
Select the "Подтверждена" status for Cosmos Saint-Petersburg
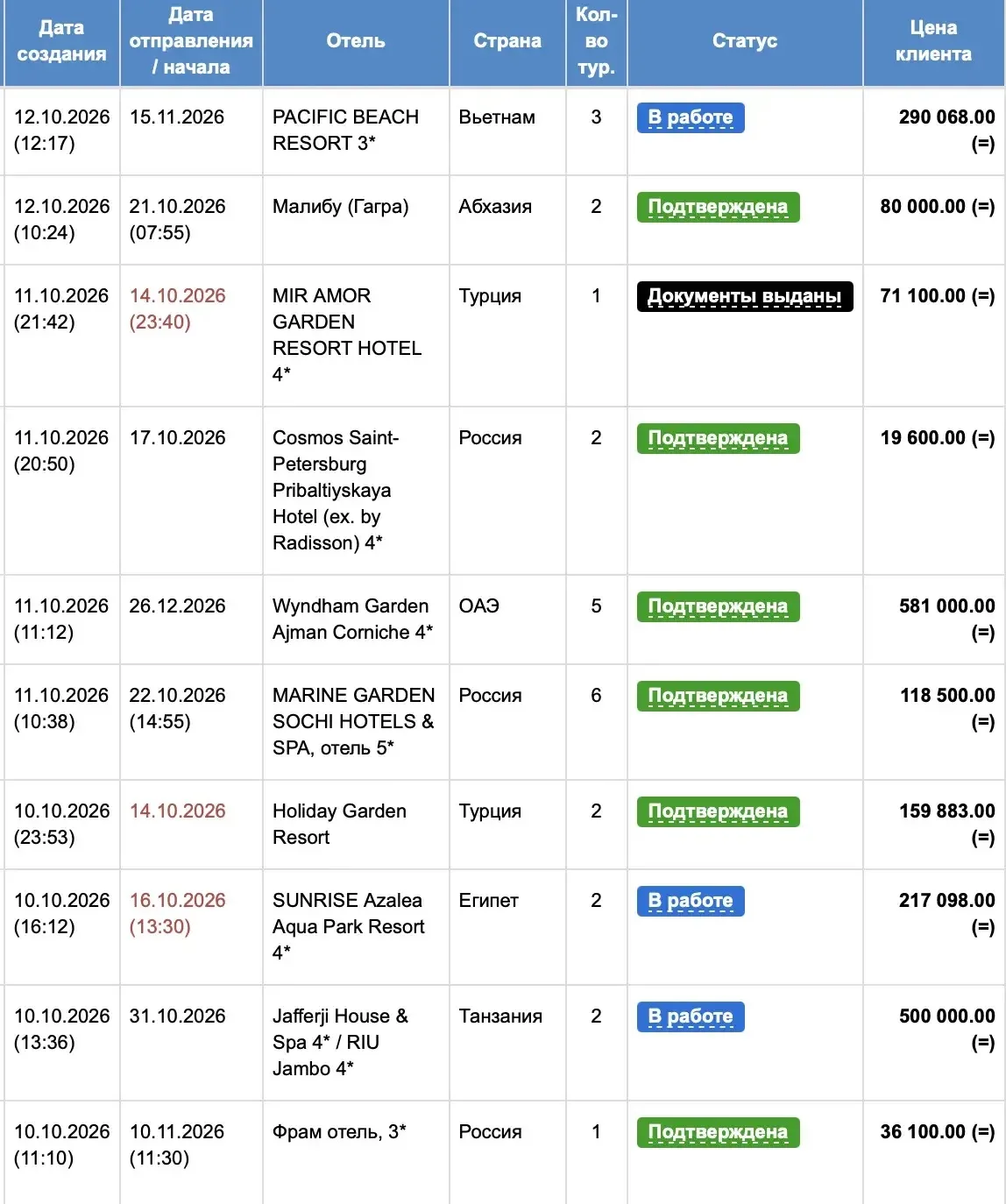[x=718, y=438]
